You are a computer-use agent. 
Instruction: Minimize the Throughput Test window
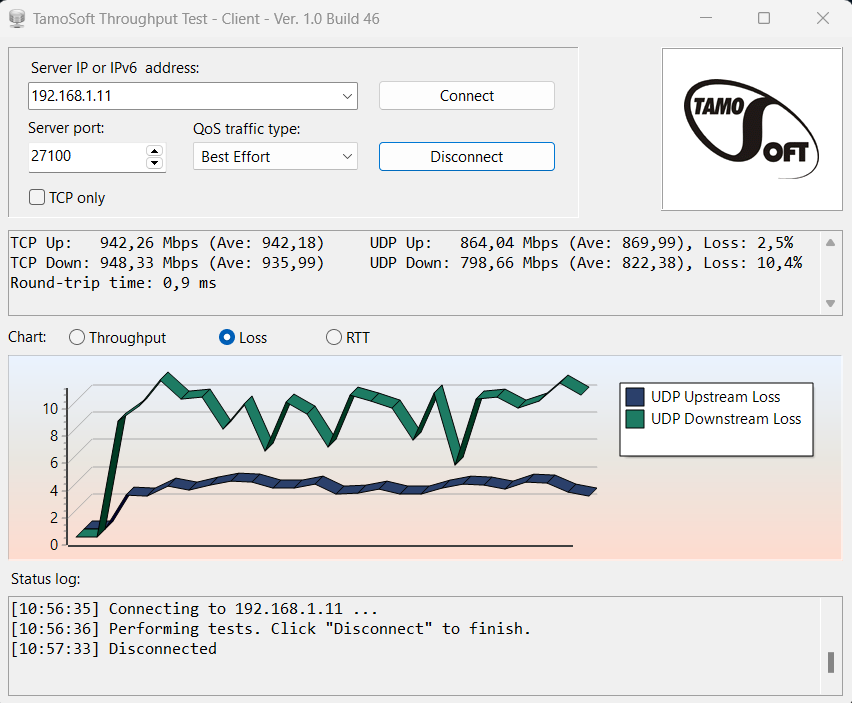point(706,18)
